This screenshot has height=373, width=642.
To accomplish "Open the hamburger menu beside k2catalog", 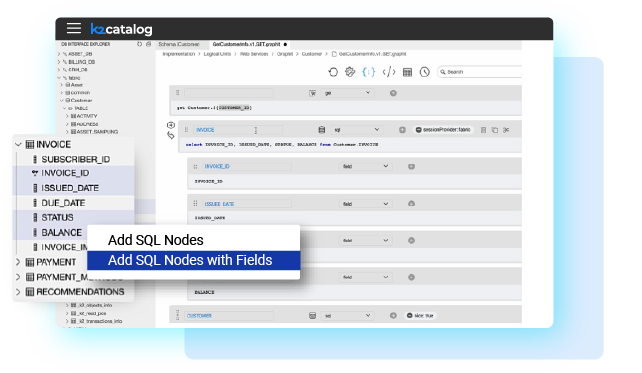I will 74,28.
